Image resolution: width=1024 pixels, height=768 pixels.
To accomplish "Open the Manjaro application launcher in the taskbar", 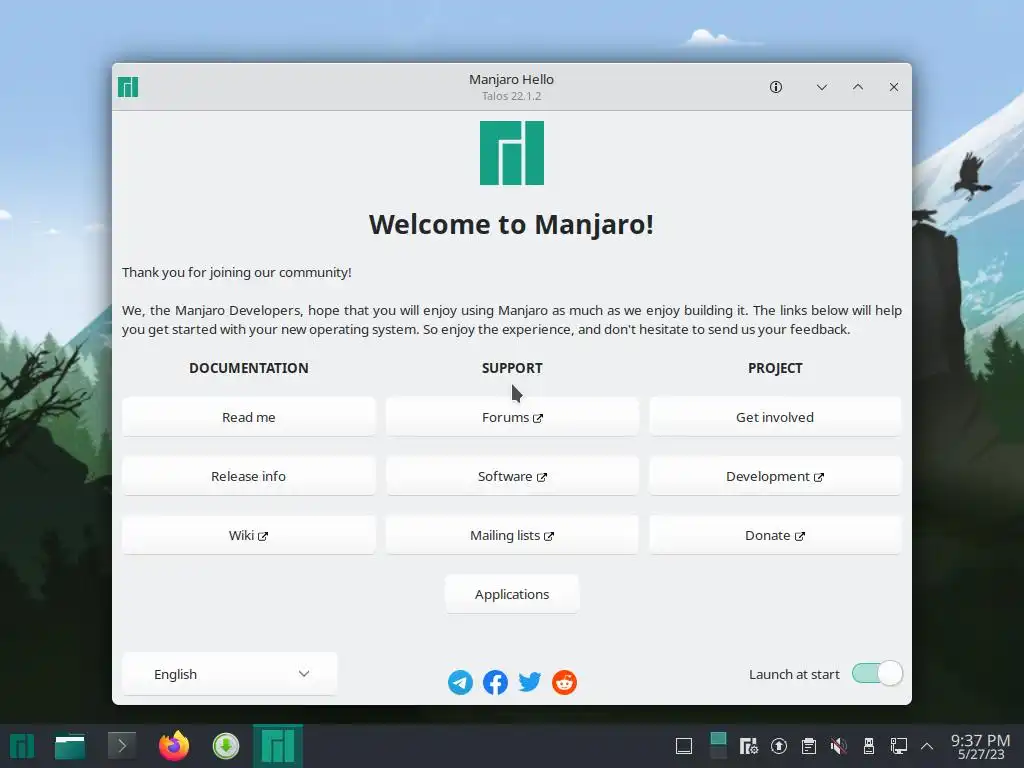I will [22, 746].
